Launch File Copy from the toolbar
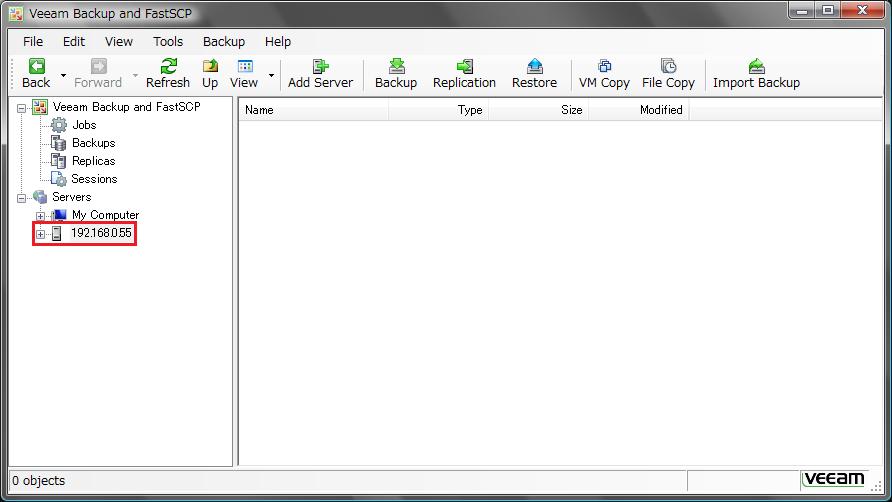The image size is (892, 502). 668,66
